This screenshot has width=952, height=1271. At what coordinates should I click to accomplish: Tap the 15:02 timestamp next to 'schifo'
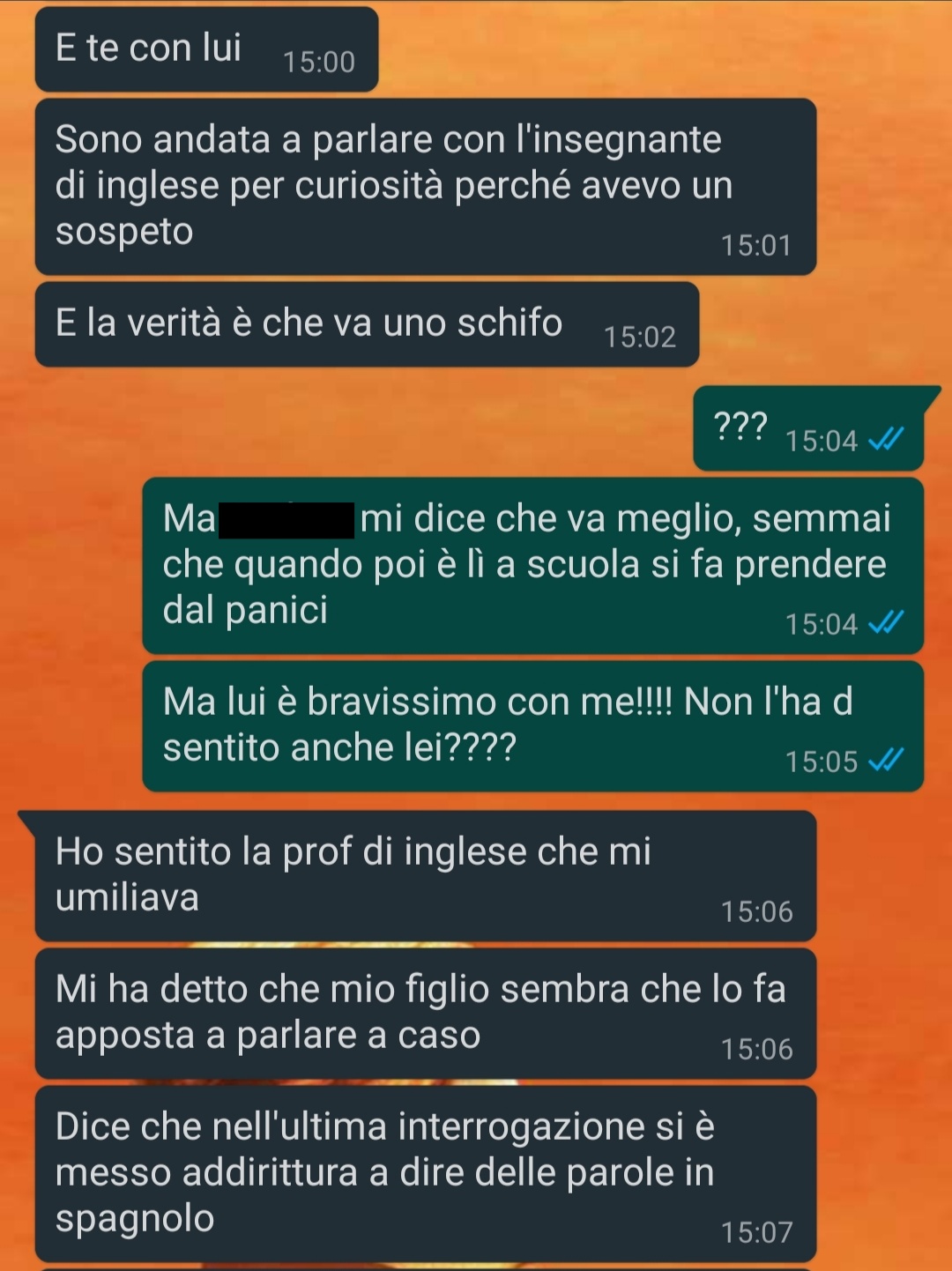[640, 337]
